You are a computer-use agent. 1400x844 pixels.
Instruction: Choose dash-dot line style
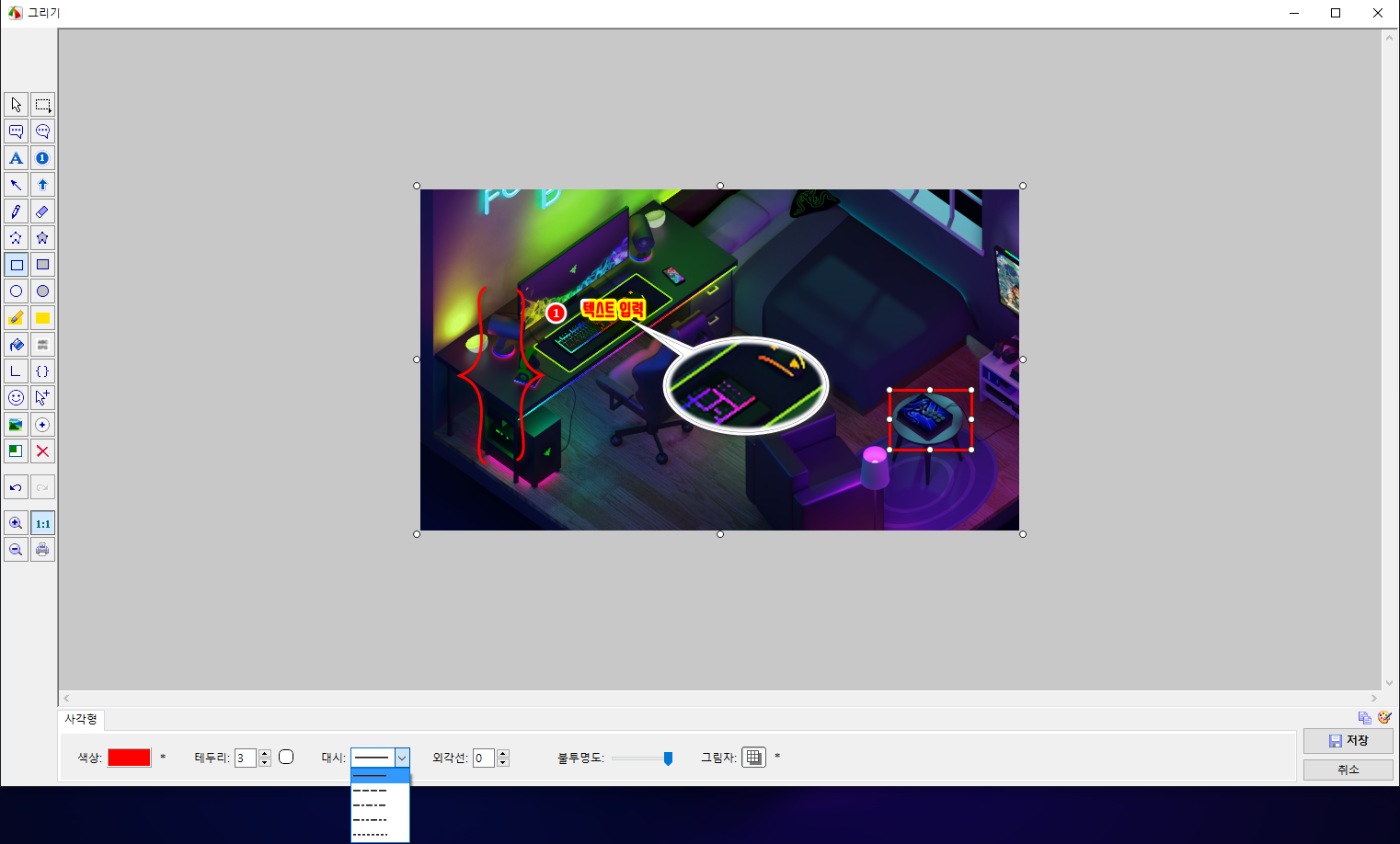[380, 805]
